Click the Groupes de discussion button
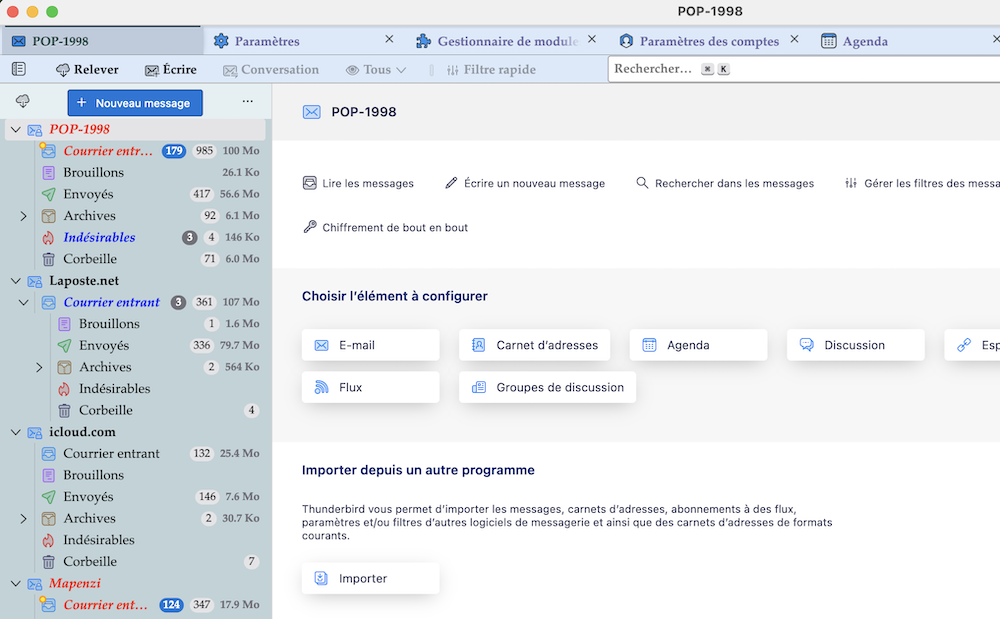This screenshot has width=1000, height=619. [x=547, y=388]
